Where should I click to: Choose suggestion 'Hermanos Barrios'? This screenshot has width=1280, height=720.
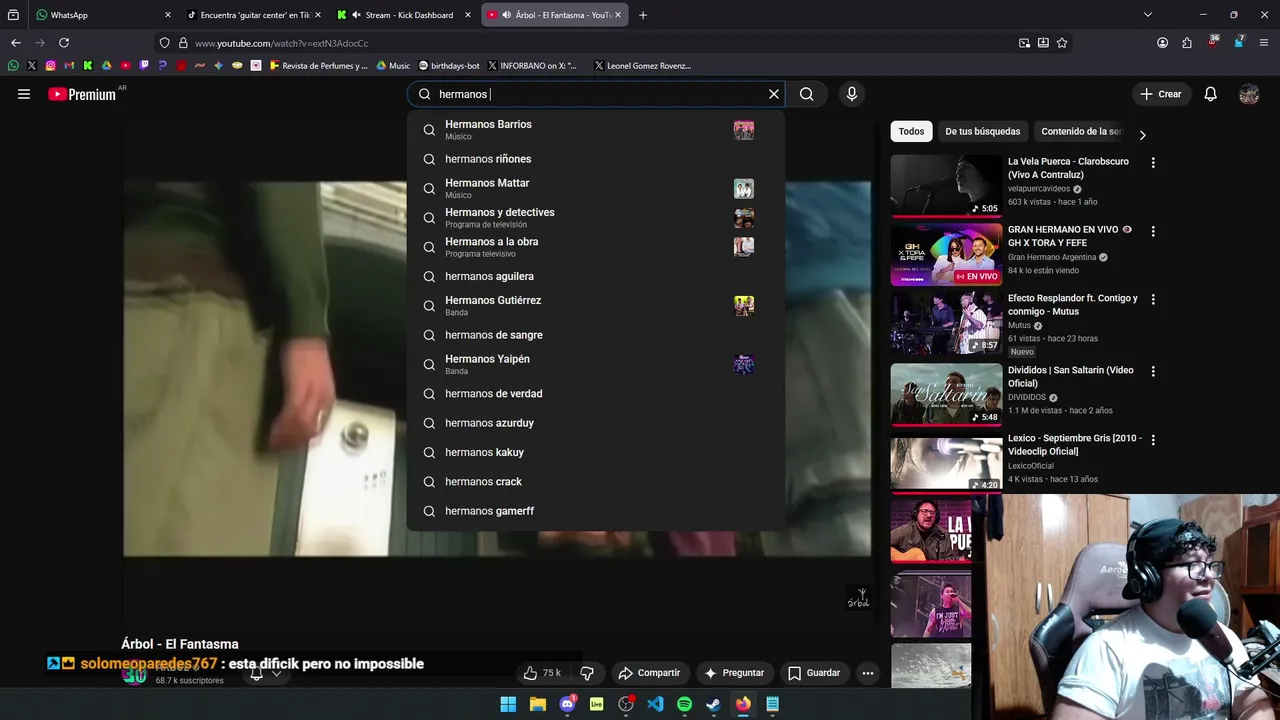click(x=595, y=130)
